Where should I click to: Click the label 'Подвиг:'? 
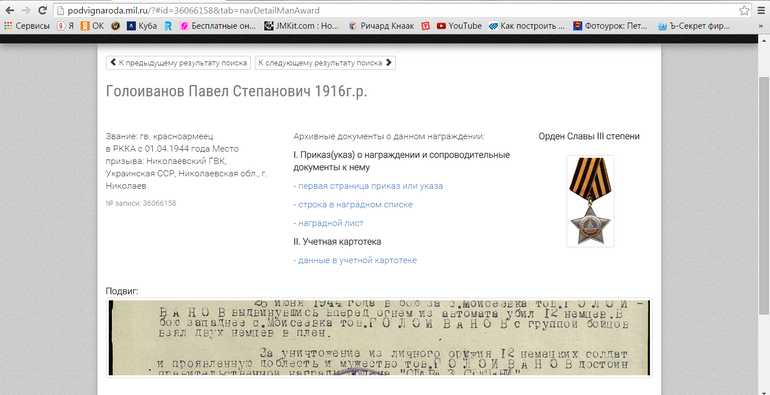point(122,291)
